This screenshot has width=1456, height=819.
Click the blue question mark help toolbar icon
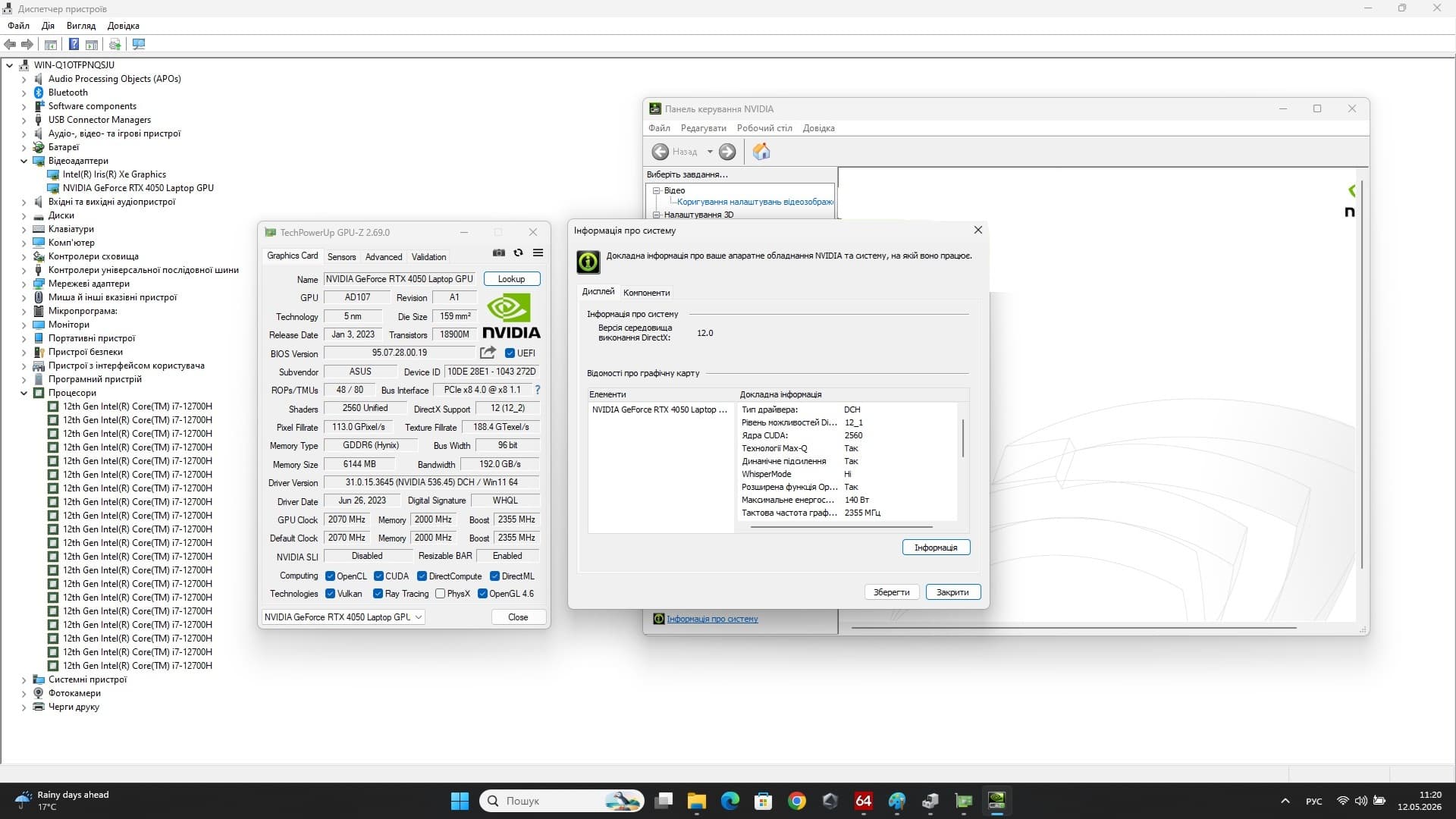74,45
